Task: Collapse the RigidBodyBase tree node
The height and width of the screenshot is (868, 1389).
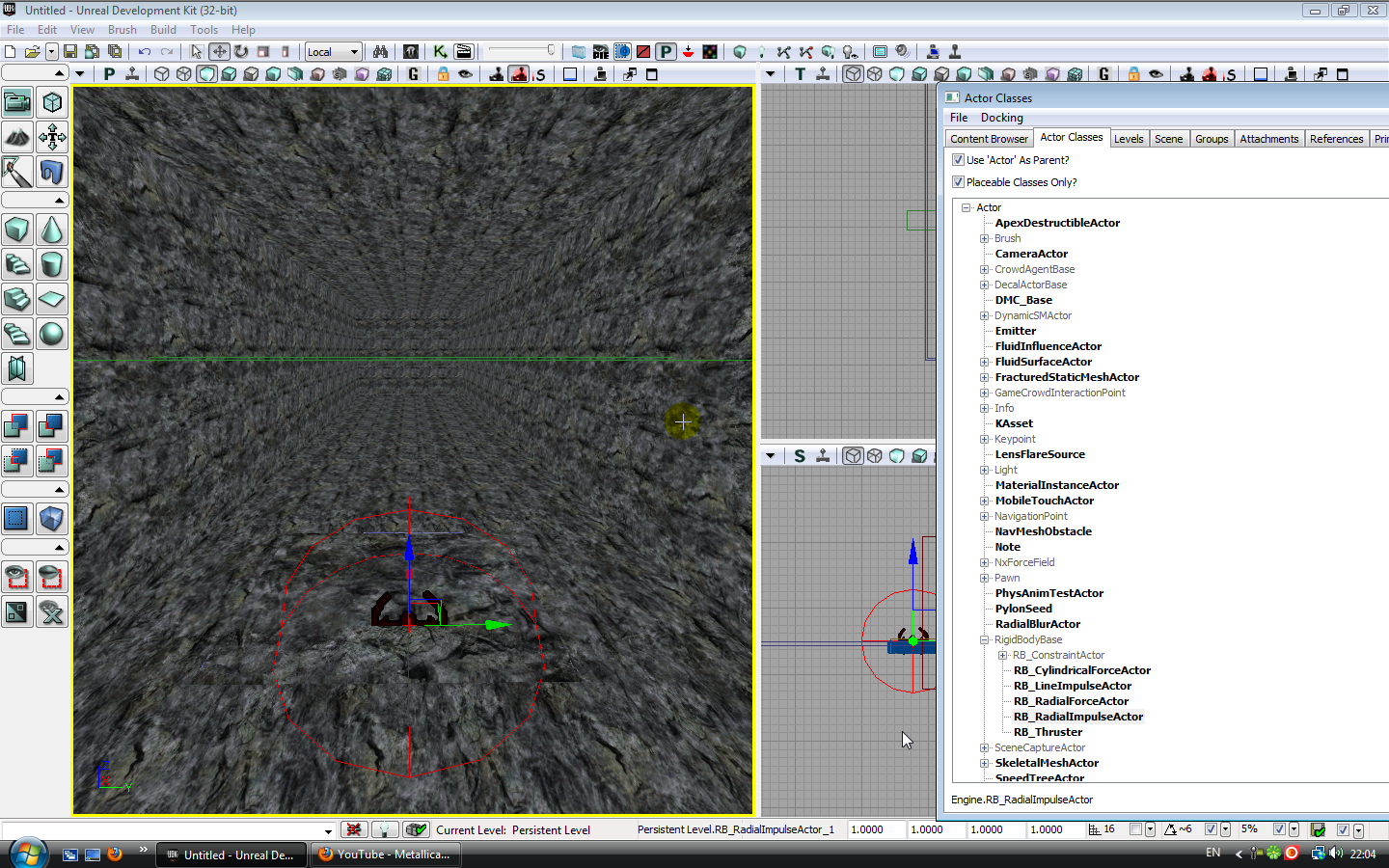Action: [985, 639]
